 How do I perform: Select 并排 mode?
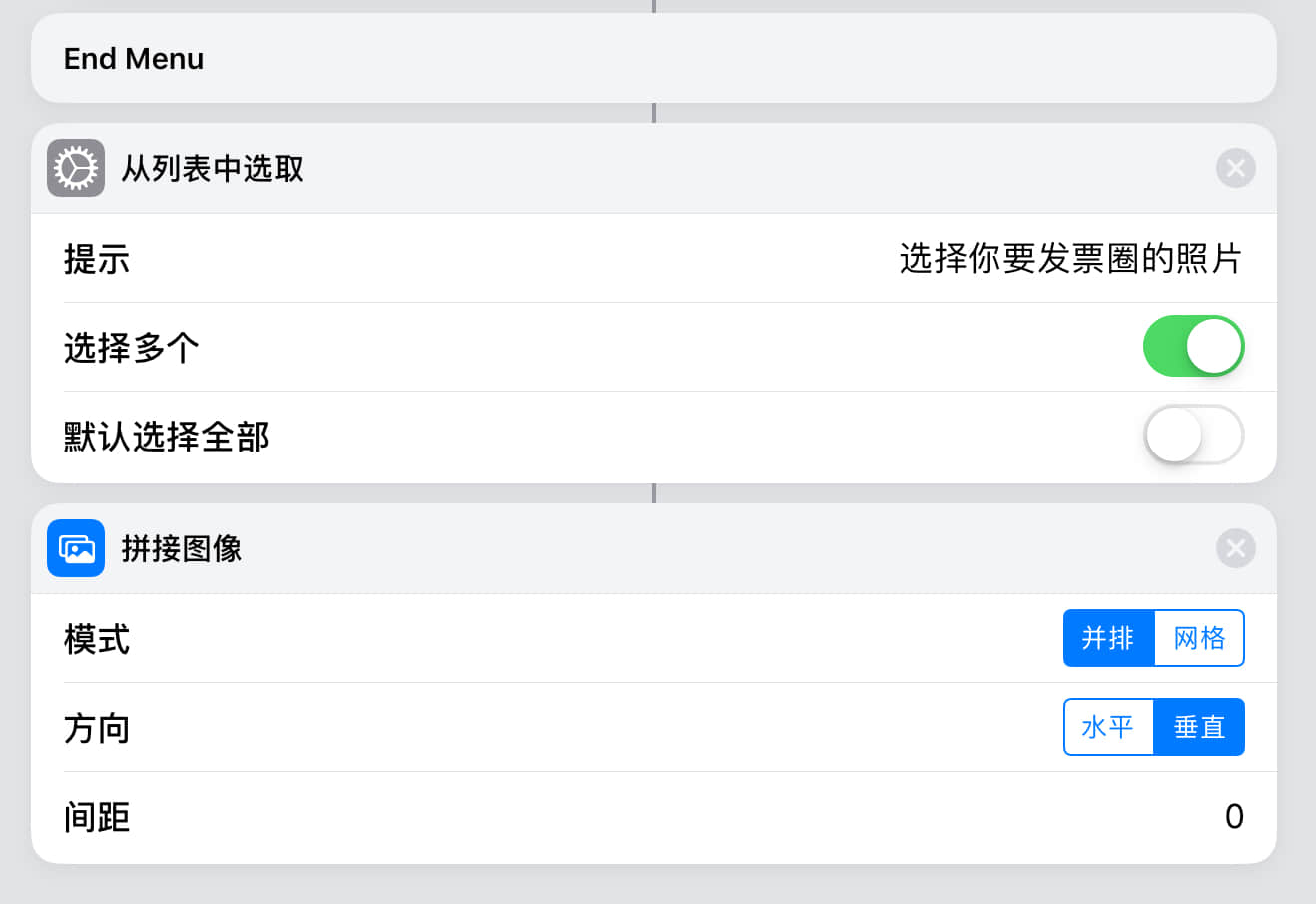point(1108,638)
